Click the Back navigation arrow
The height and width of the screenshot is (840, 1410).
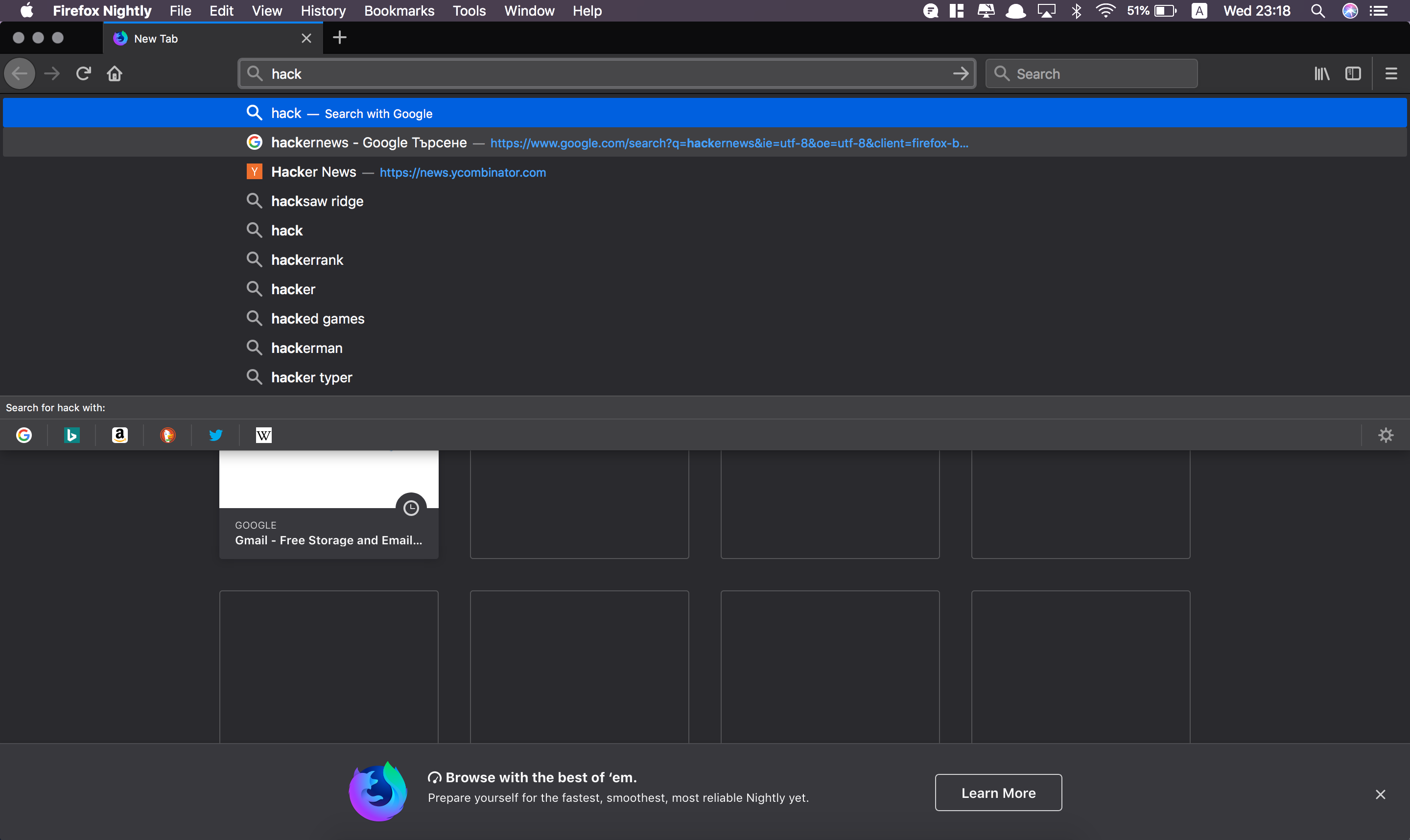[x=20, y=73]
